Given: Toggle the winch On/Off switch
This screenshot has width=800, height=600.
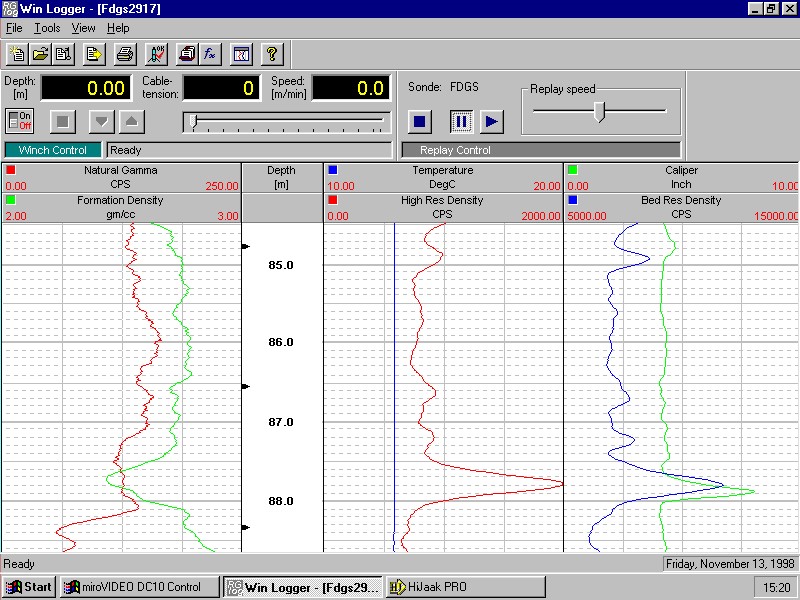Looking at the screenshot, I should 20,121.
